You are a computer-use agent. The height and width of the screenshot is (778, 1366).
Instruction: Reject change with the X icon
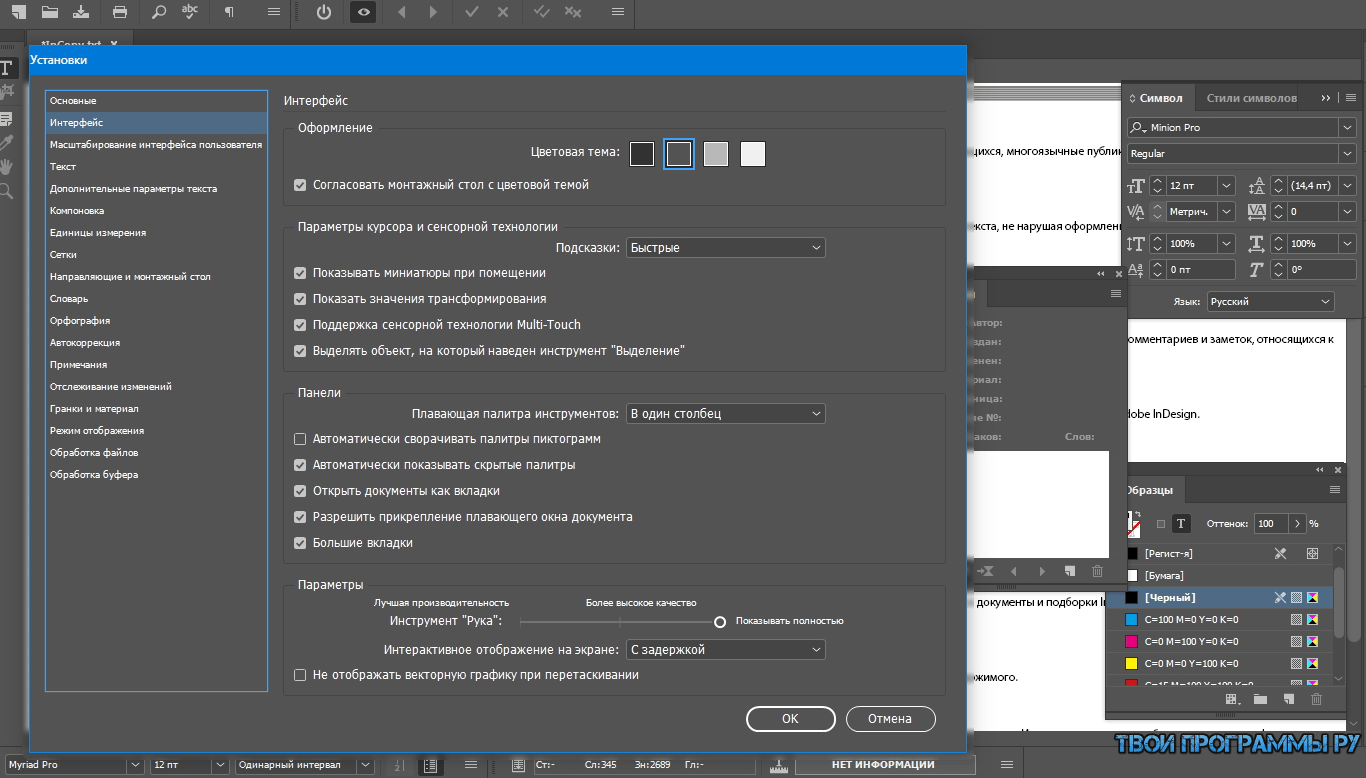(503, 12)
